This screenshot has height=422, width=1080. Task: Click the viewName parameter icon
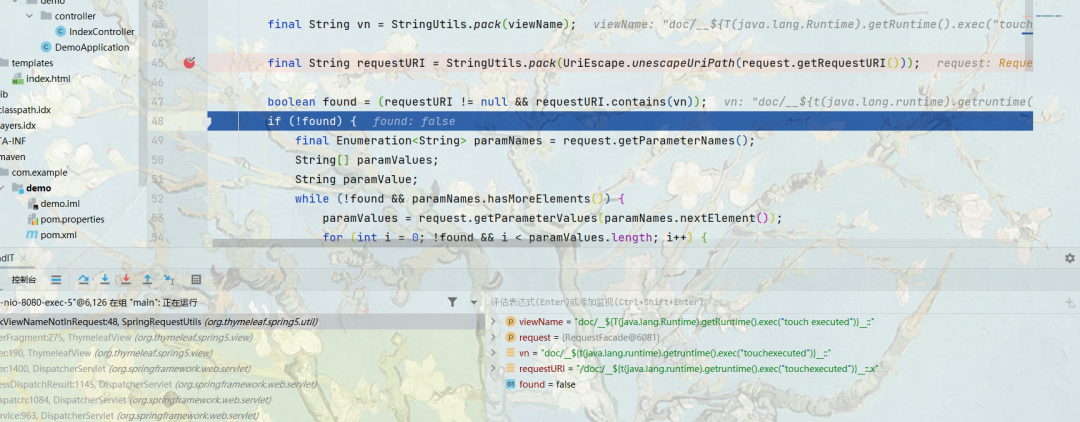(510, 321)
